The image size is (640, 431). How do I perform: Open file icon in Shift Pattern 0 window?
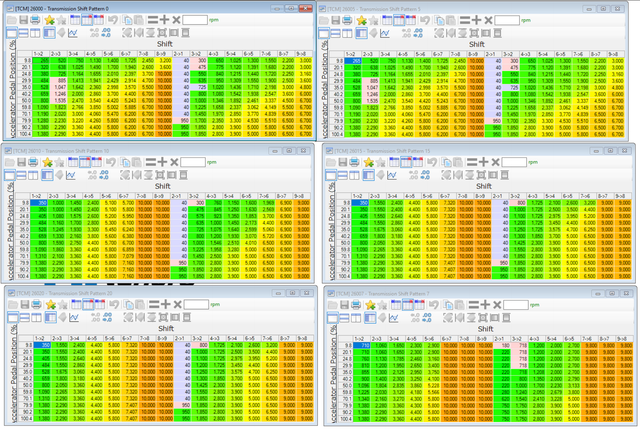click(11, 20)
